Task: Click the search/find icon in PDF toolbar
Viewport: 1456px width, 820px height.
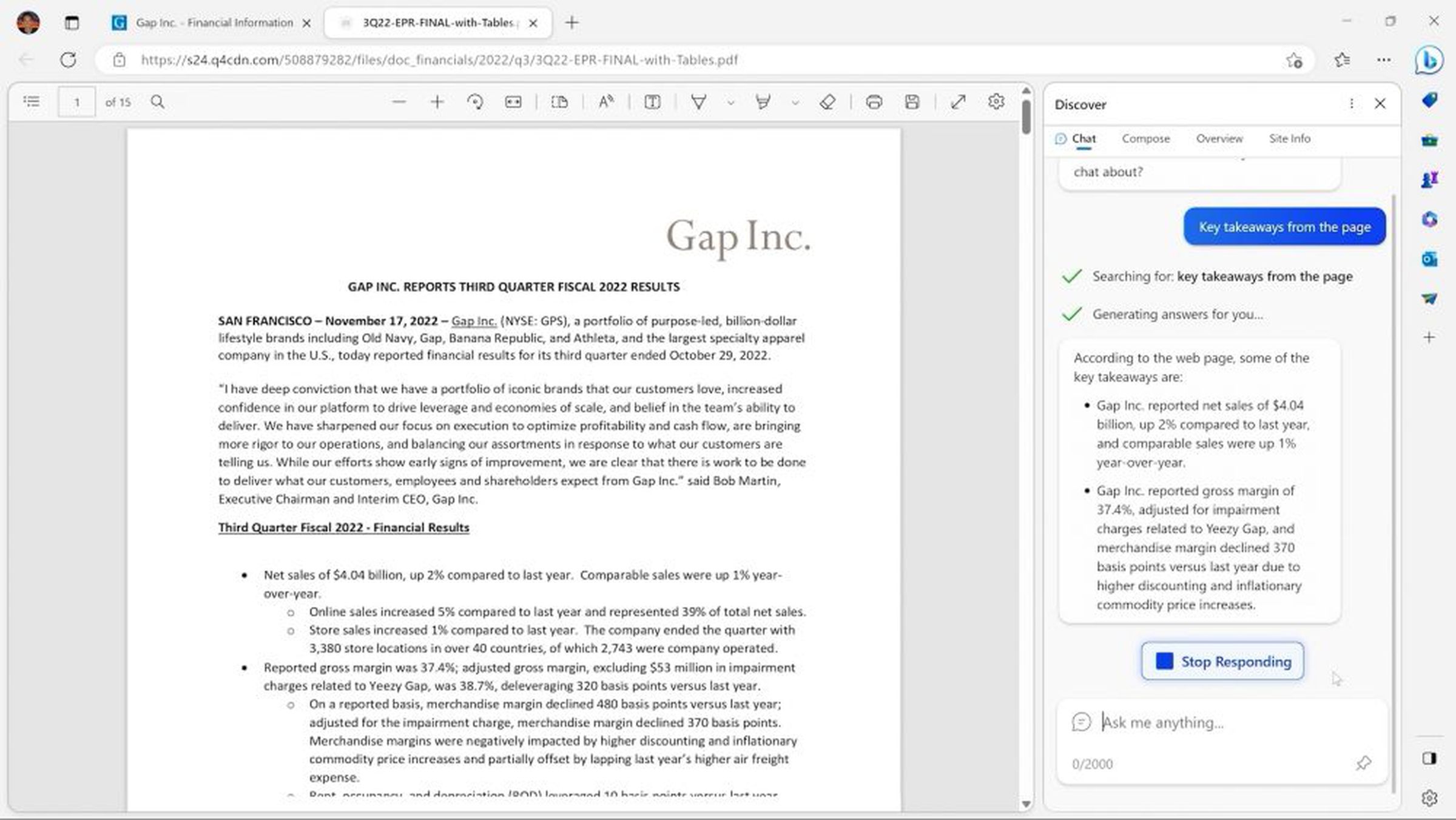Action: pos(157,101)
